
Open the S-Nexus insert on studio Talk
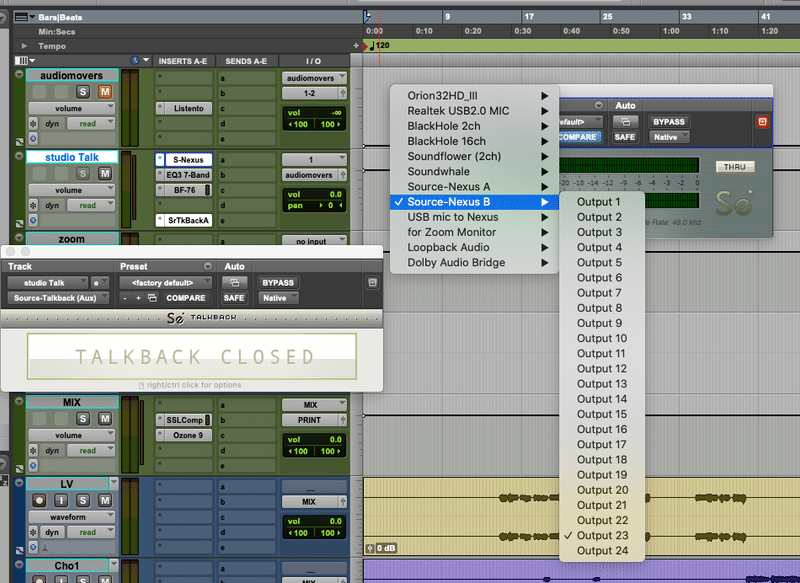(188, 160)
